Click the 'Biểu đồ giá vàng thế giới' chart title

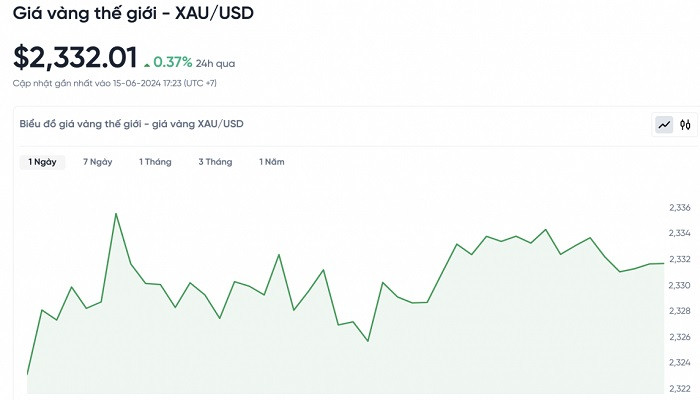tap(131, 124)
